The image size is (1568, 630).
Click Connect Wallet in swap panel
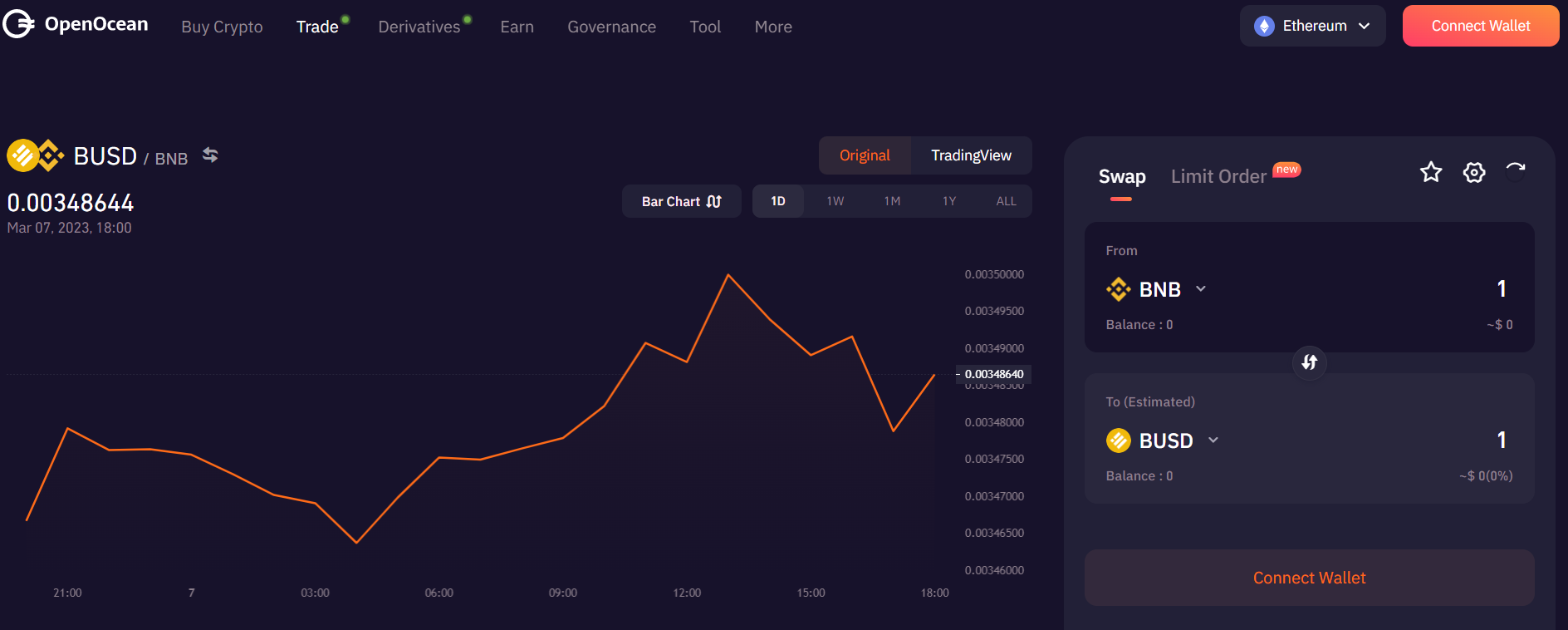point(1309,578)
